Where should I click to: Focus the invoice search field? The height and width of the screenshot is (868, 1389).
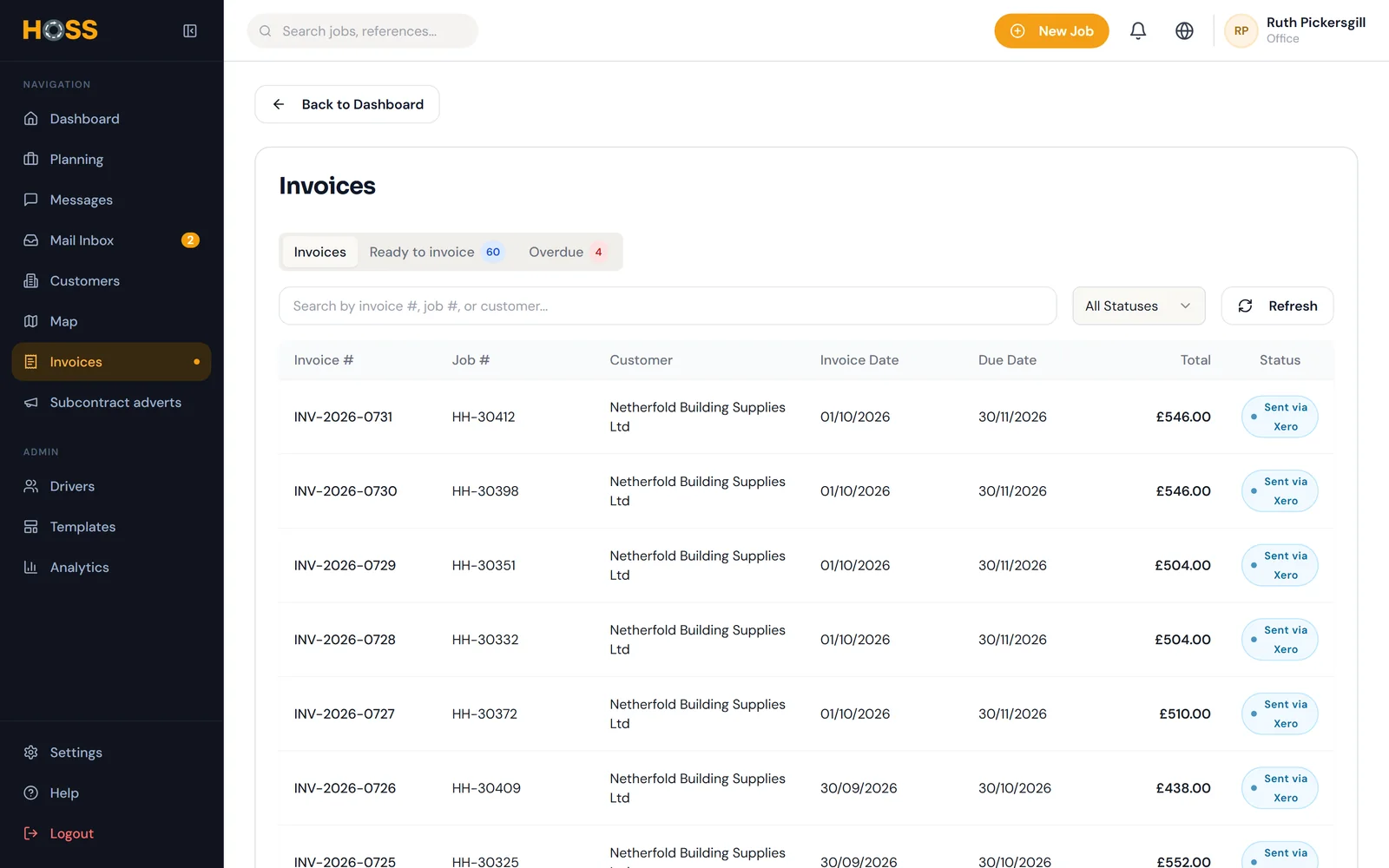(x=668, y=306)
